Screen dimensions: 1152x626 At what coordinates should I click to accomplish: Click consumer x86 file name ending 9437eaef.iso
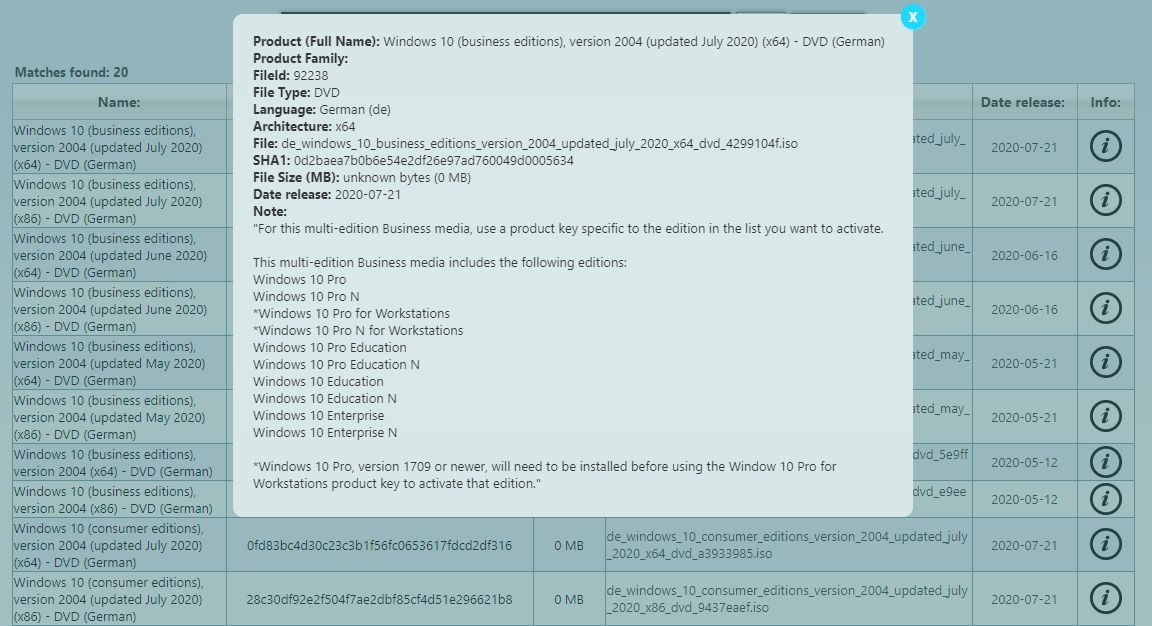pos(787,599)
